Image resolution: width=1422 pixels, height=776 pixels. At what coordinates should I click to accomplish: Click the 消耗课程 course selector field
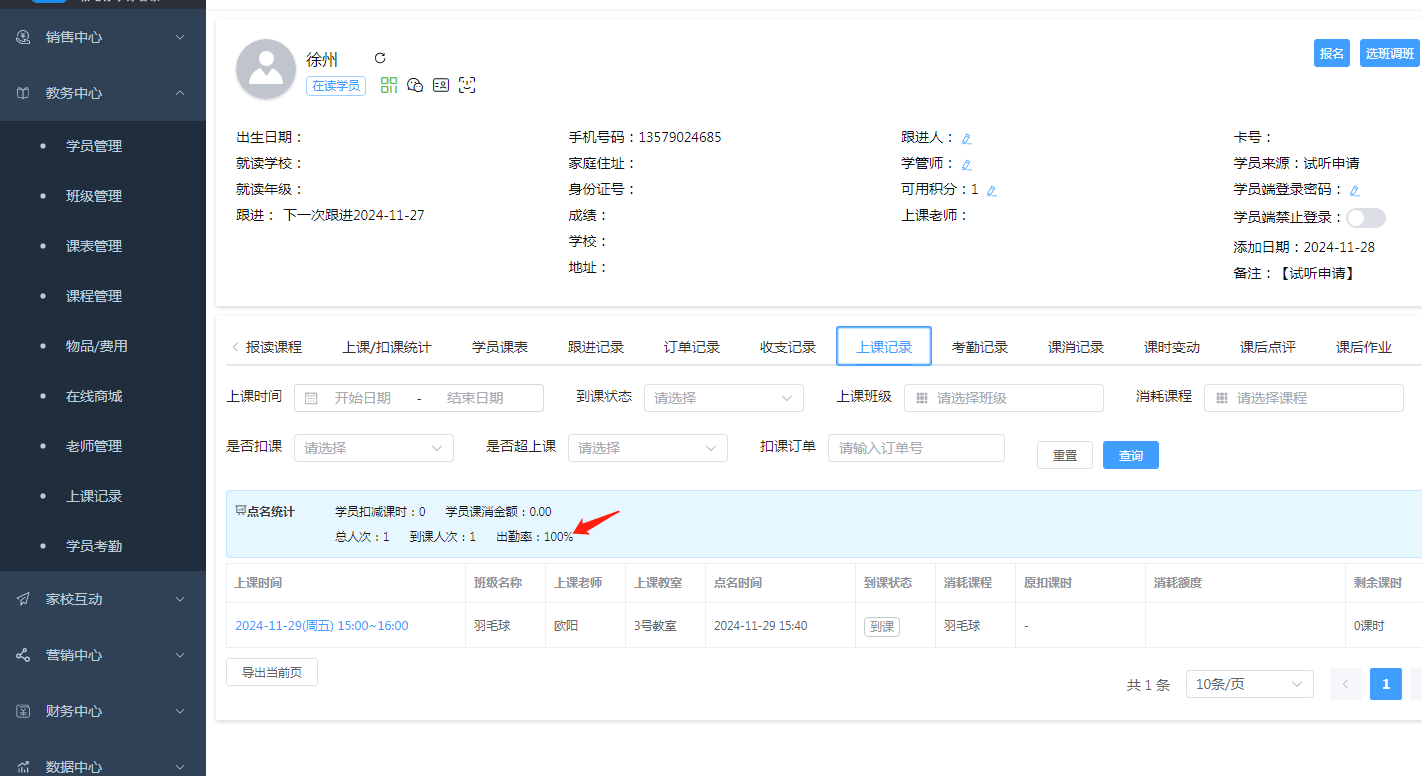click(1304, 398)
